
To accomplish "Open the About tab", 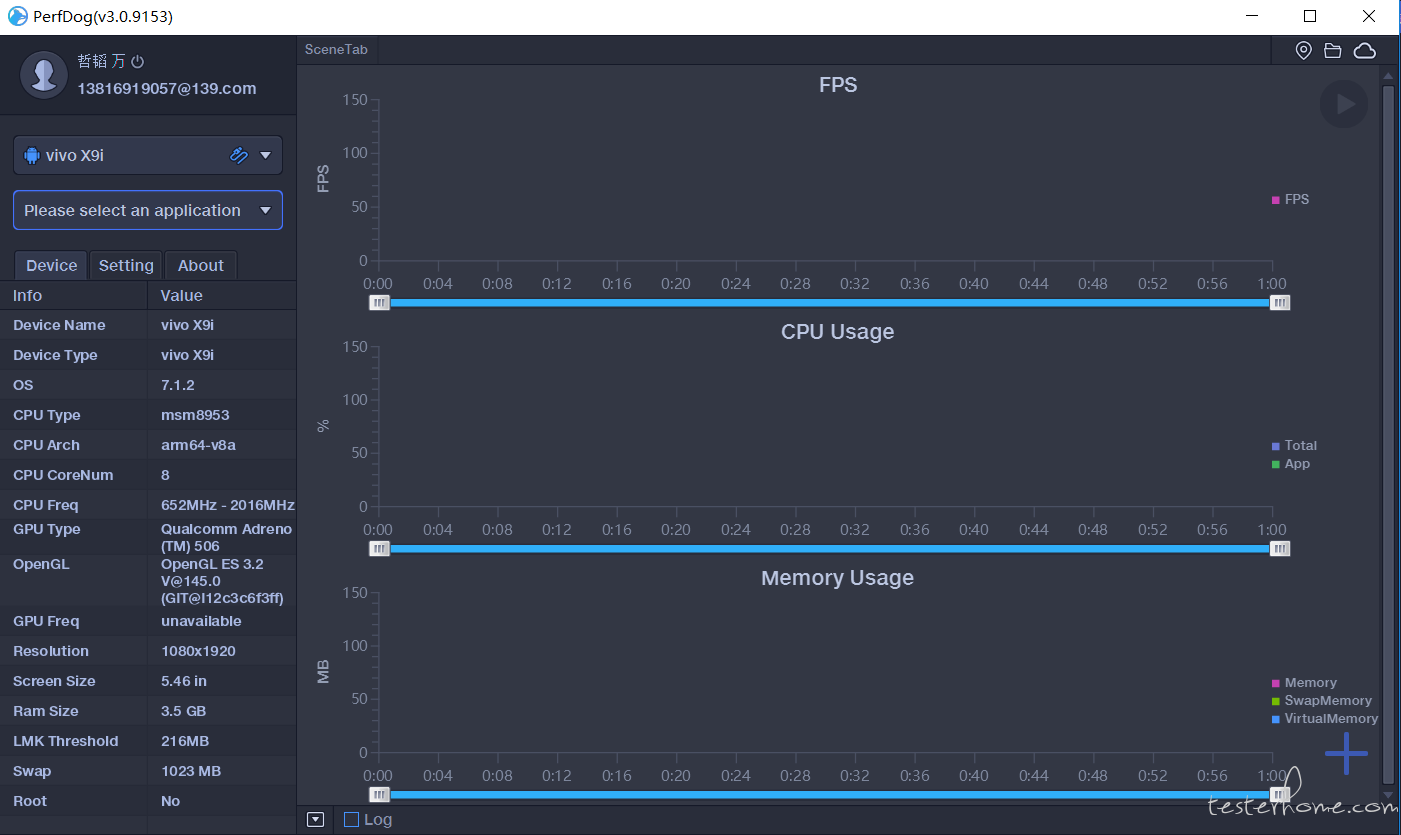I will (x=200, y=266).
